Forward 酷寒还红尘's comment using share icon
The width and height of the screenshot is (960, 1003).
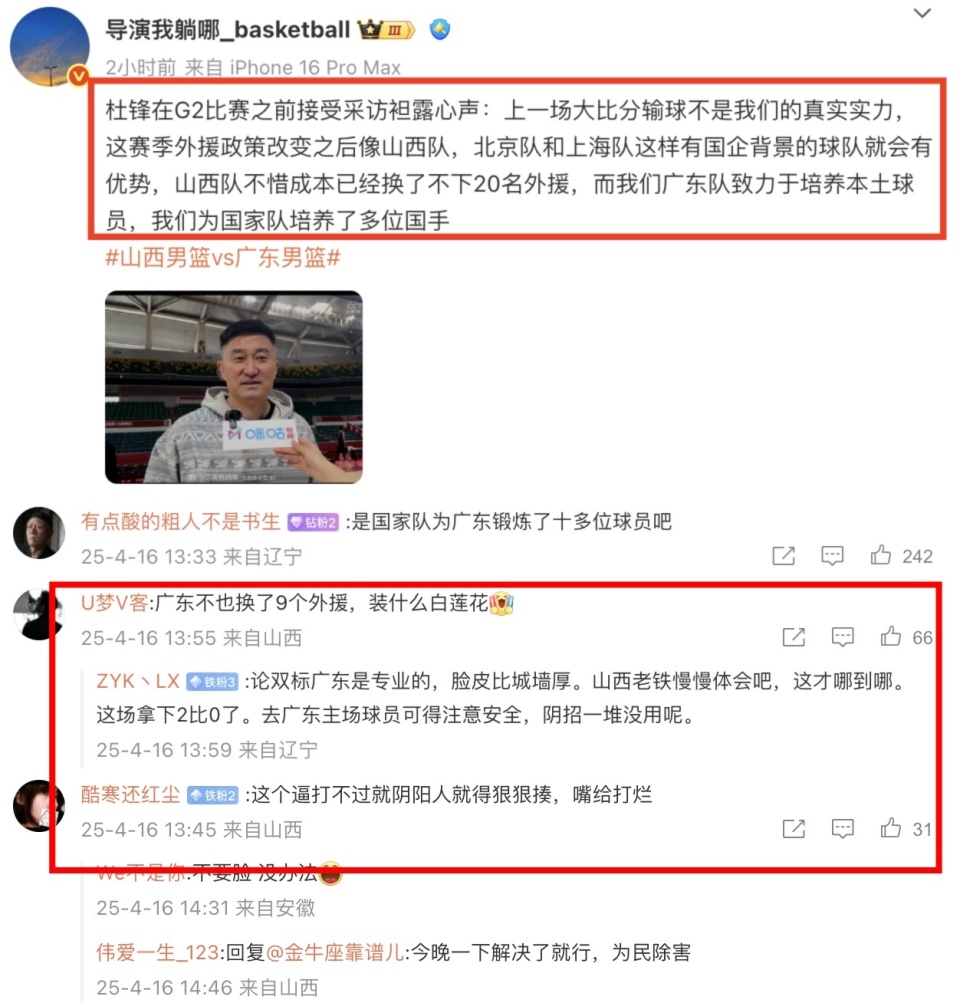[x=794, y=828]
